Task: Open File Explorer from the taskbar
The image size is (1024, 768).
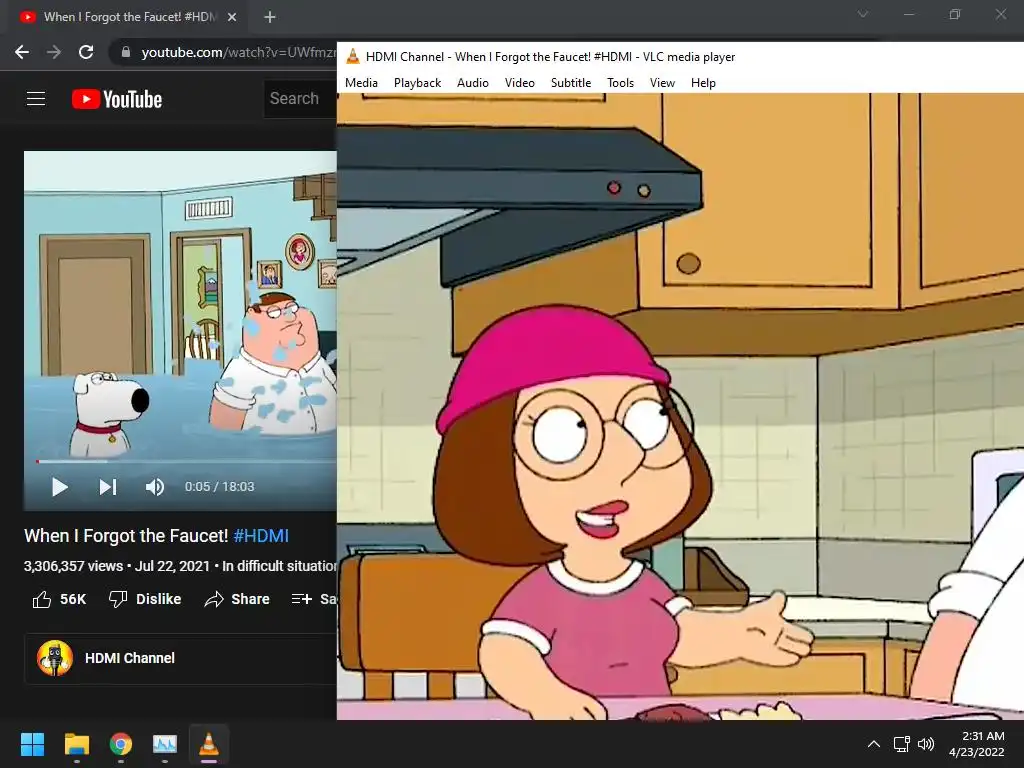Action: click(76, 744)
